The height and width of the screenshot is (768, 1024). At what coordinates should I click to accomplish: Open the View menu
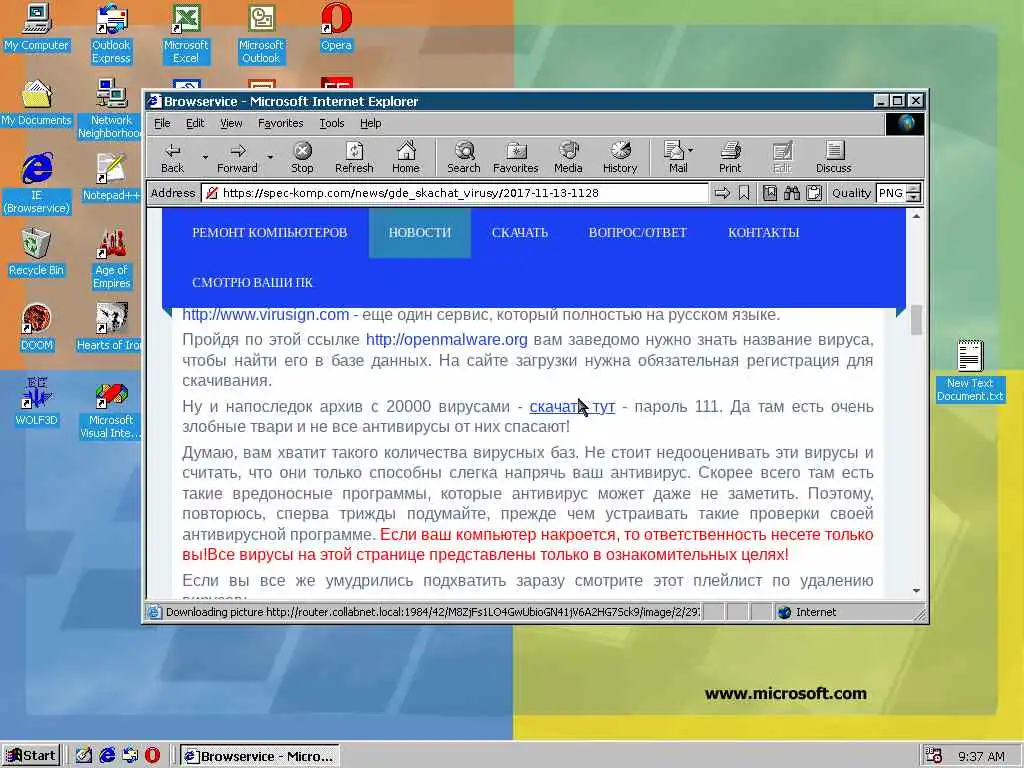231,123
